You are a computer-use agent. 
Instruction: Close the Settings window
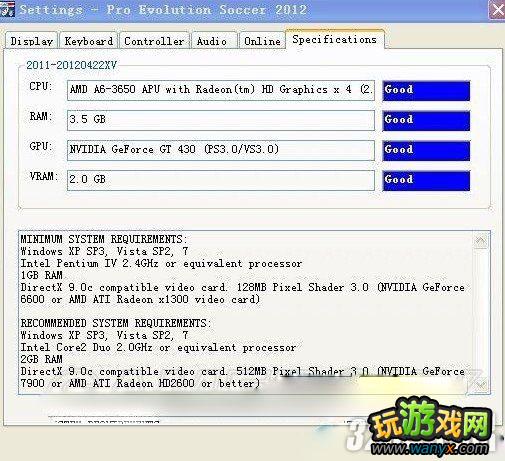497,9
